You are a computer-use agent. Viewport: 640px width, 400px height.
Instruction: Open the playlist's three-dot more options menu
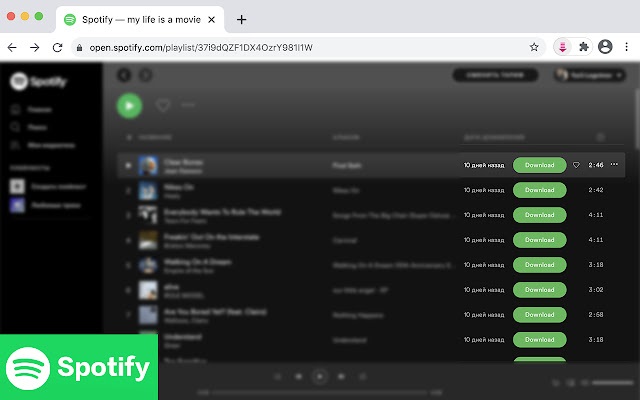coord(188,105)
